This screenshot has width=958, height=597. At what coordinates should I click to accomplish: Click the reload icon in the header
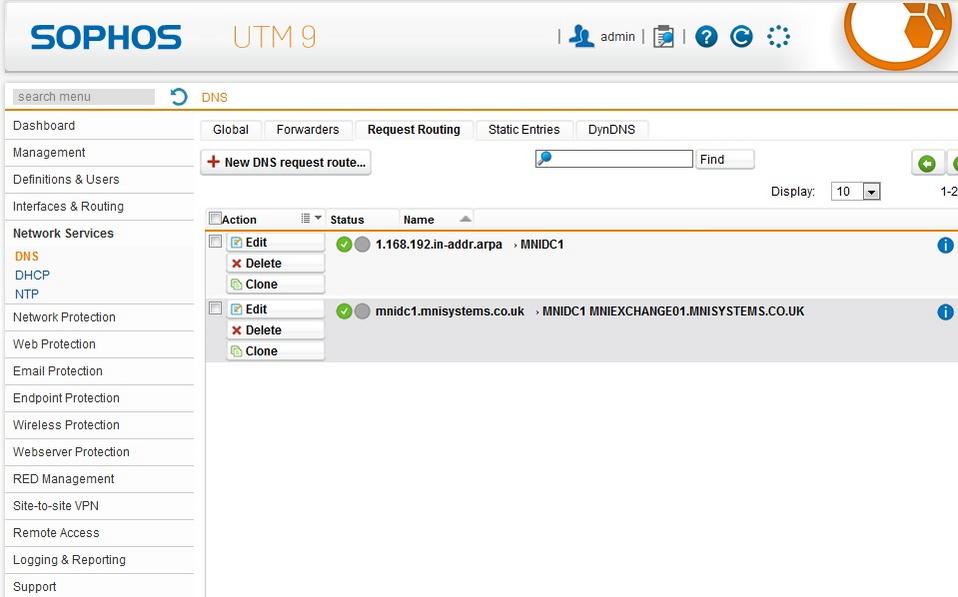tap(741, 37)
